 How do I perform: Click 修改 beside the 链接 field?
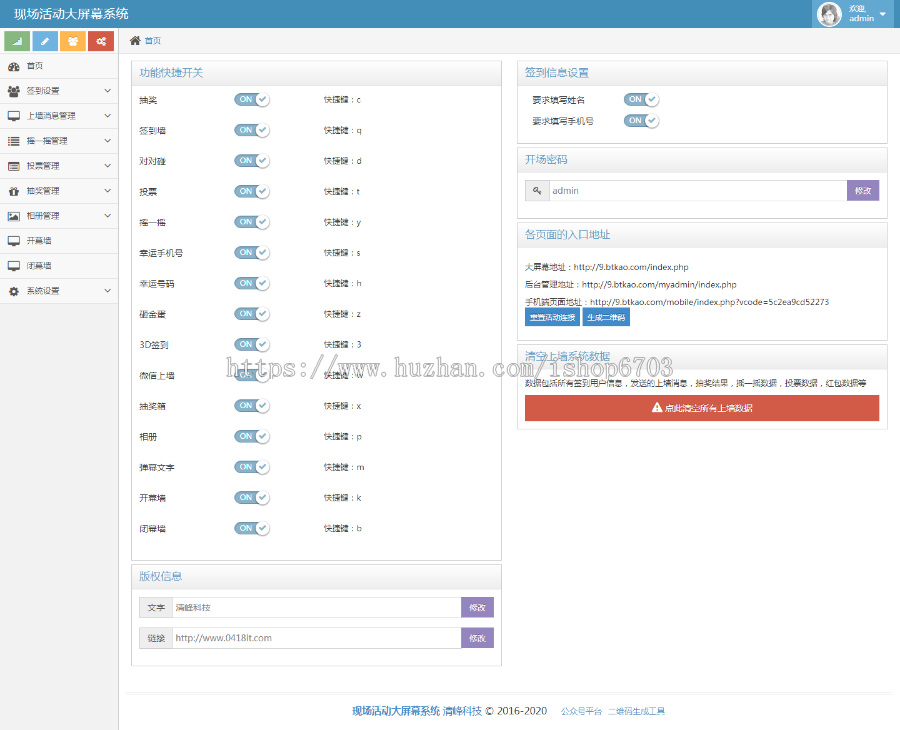pyautogui.click(x=478, y=638)
